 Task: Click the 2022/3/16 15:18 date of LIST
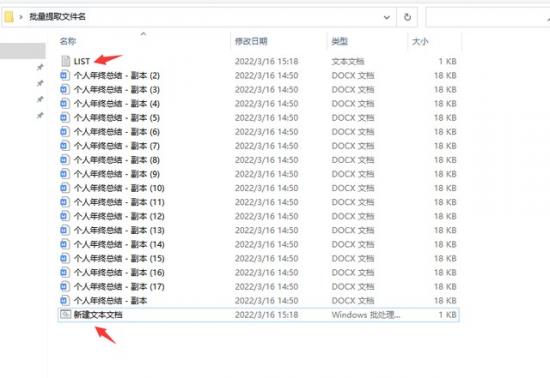[267, 61]
